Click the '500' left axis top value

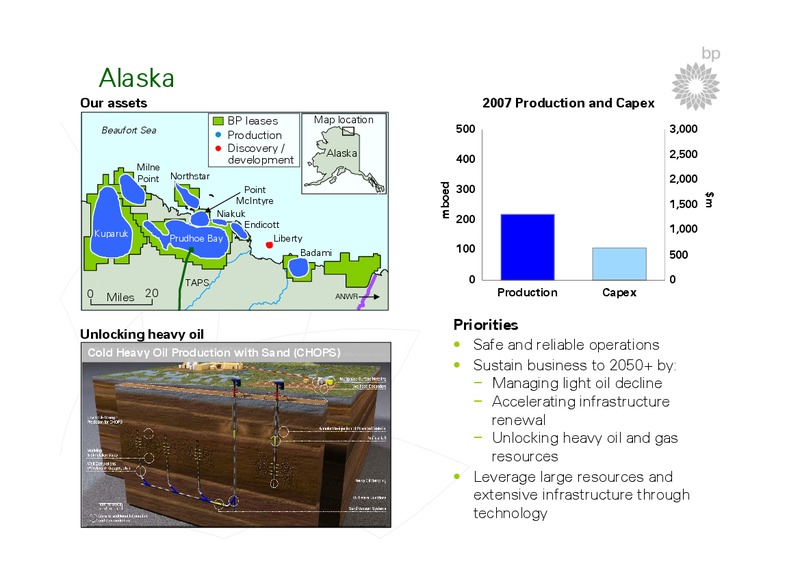465,129
